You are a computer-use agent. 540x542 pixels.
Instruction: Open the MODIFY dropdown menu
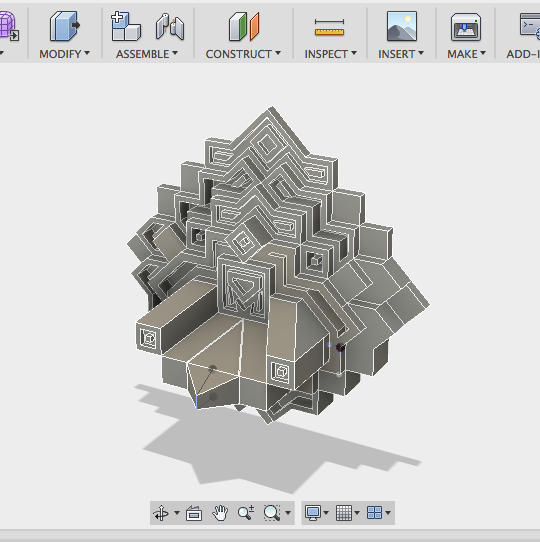[64, 54]
